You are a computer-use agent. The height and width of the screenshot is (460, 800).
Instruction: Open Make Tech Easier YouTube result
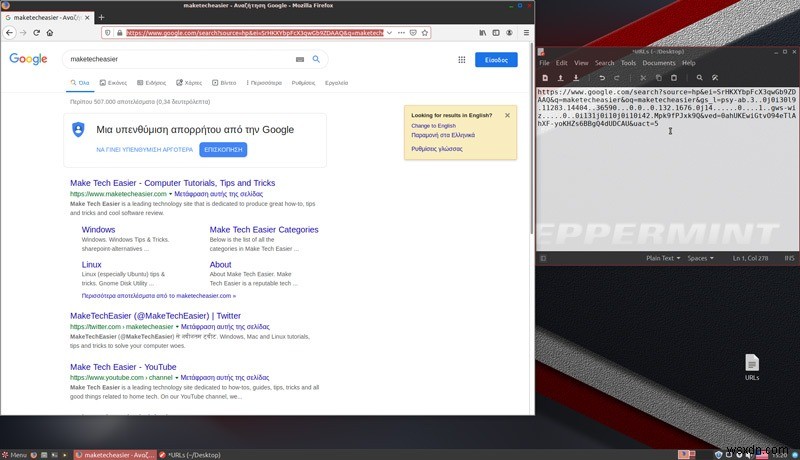[x=123, y=367]
